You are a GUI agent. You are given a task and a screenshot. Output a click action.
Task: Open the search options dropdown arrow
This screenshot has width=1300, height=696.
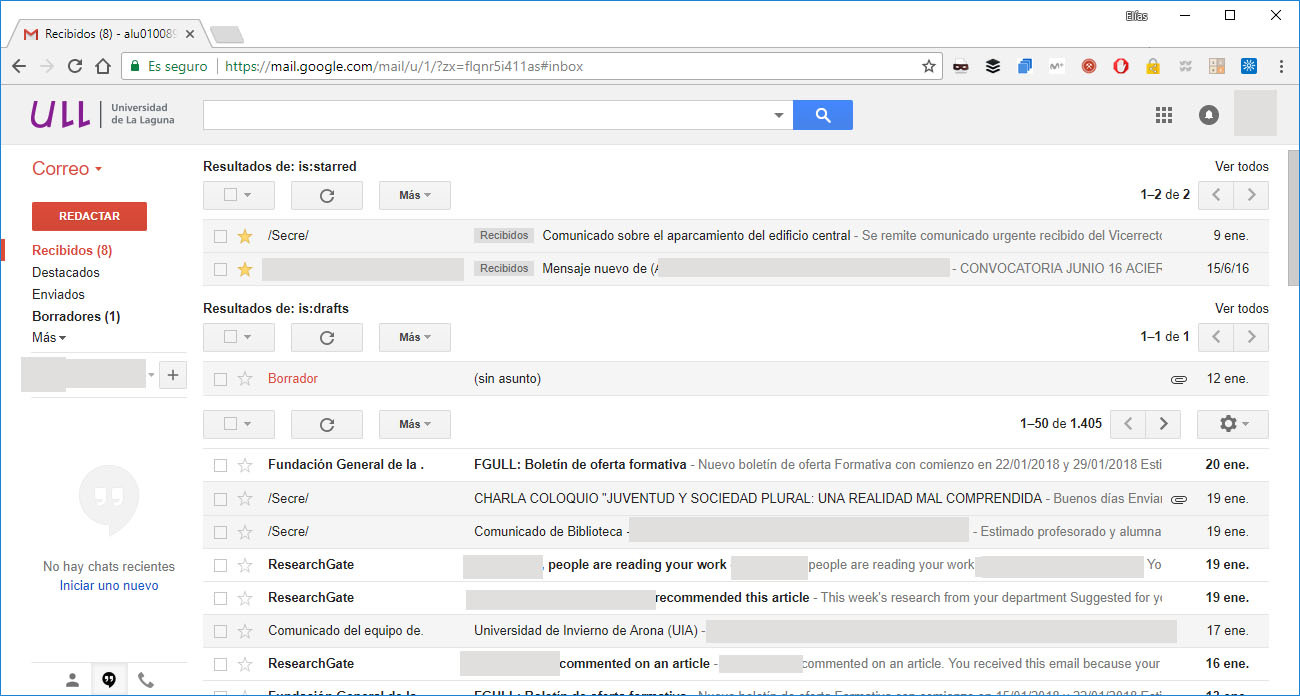779,115
